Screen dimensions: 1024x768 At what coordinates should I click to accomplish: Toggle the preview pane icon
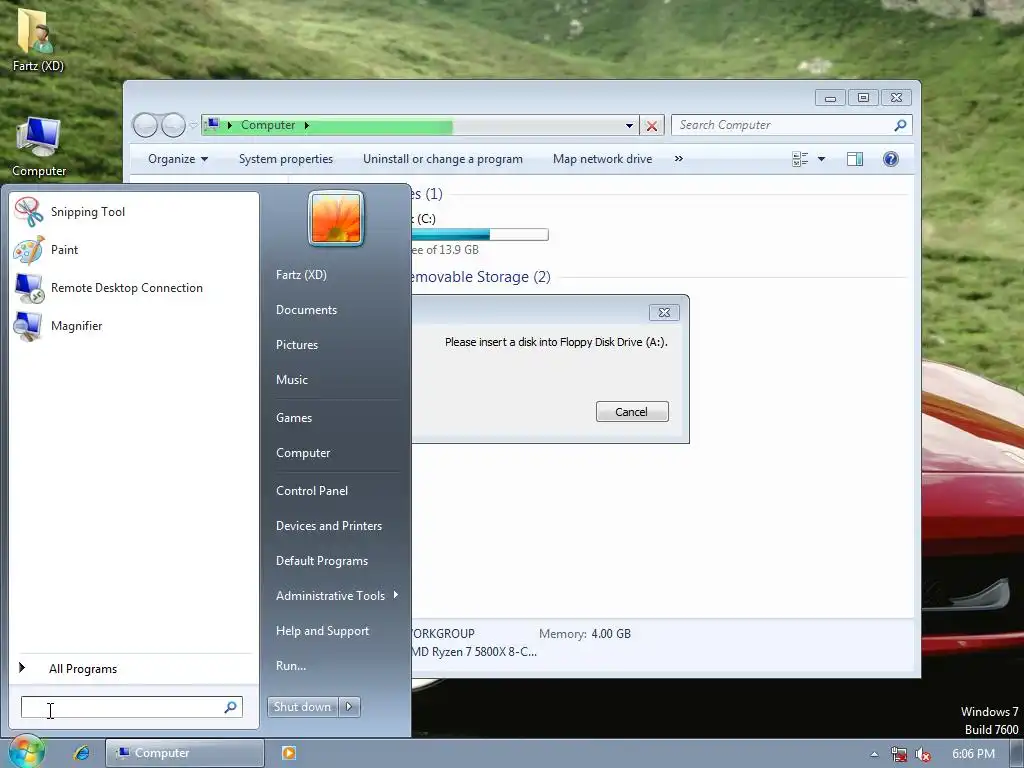[x=855, y=159]
